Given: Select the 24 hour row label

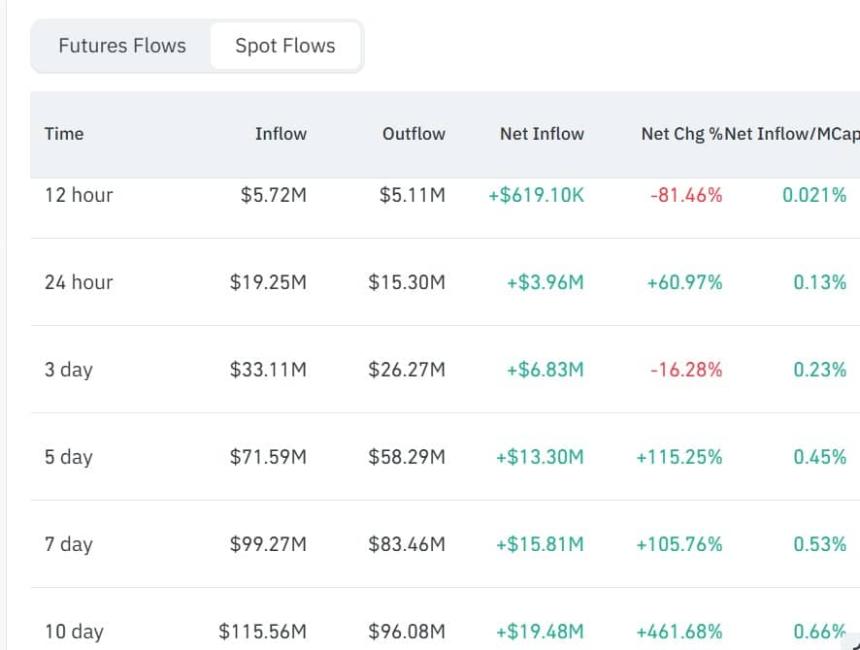Looking at the screenshot, I should pyautogui.click(x=78, y=282).
